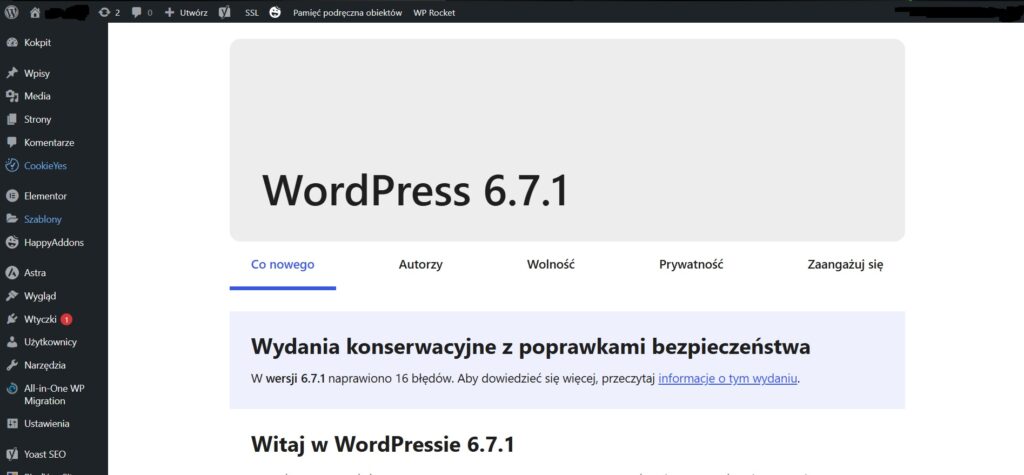
Task: Open the Wtyczki plugins menu
Action: tap(40, 319)
